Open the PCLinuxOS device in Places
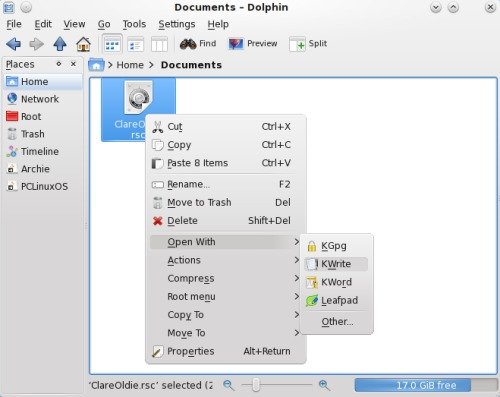 43,186
